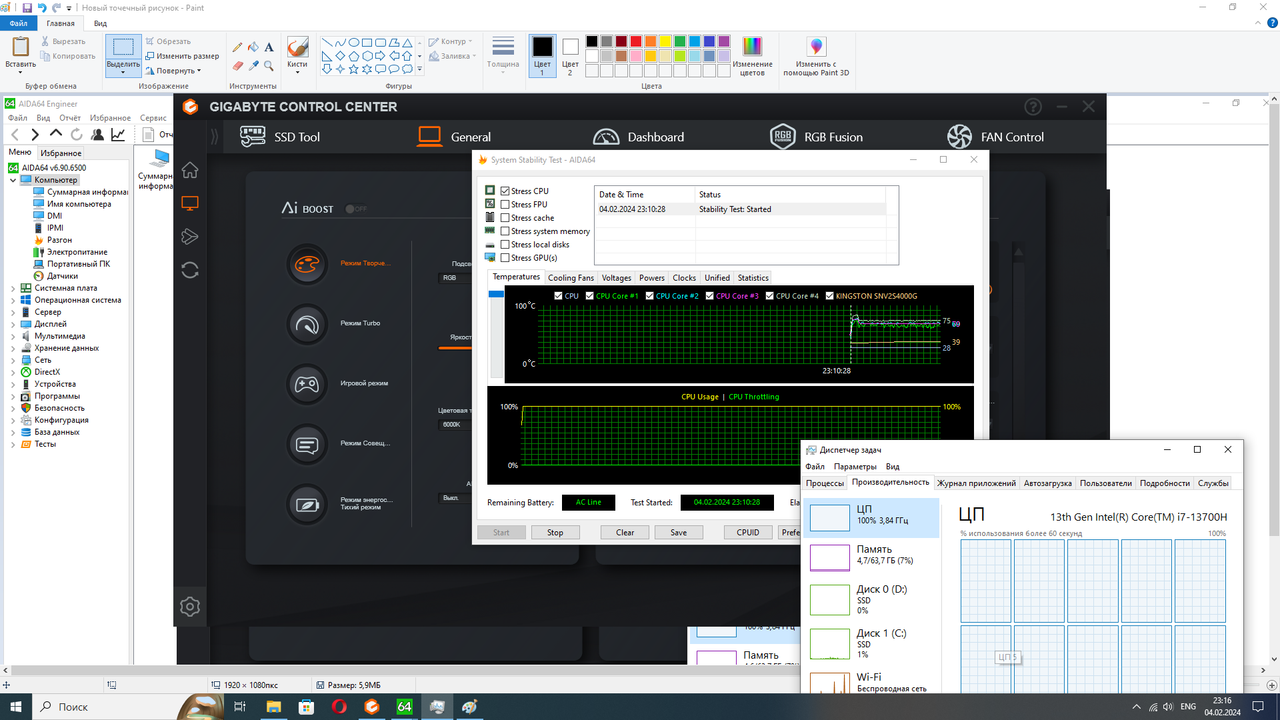Open FAN Control in Gigabyte Control Center
The height and width of the screenshot is (720, 1280).
click(x=995, y=137)
